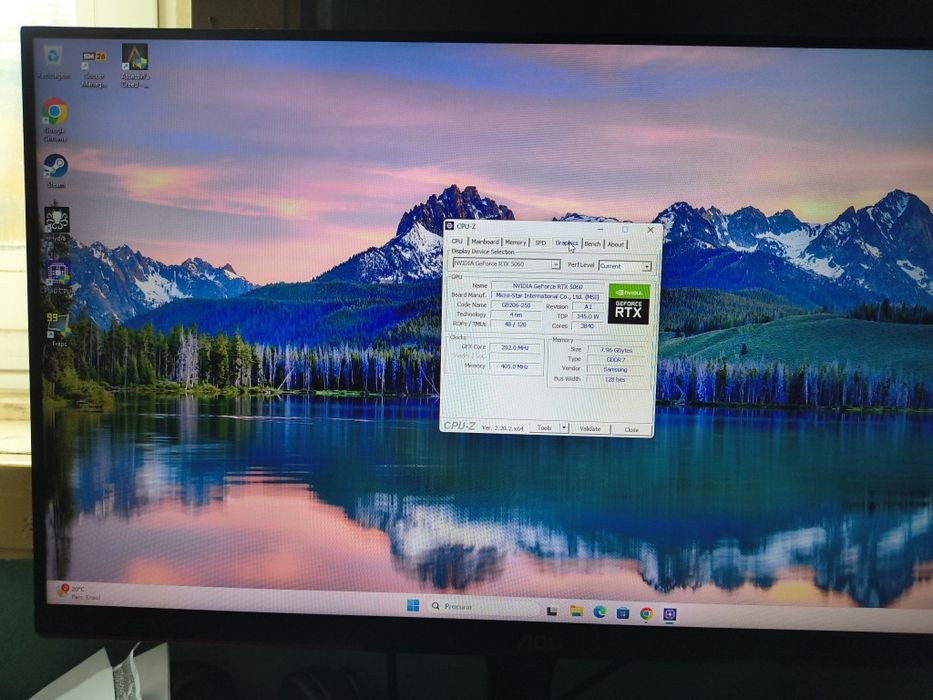The image size is (933, 700).
Task: Open Microsoft Edge from the taskbar
Action: (599, 611)
